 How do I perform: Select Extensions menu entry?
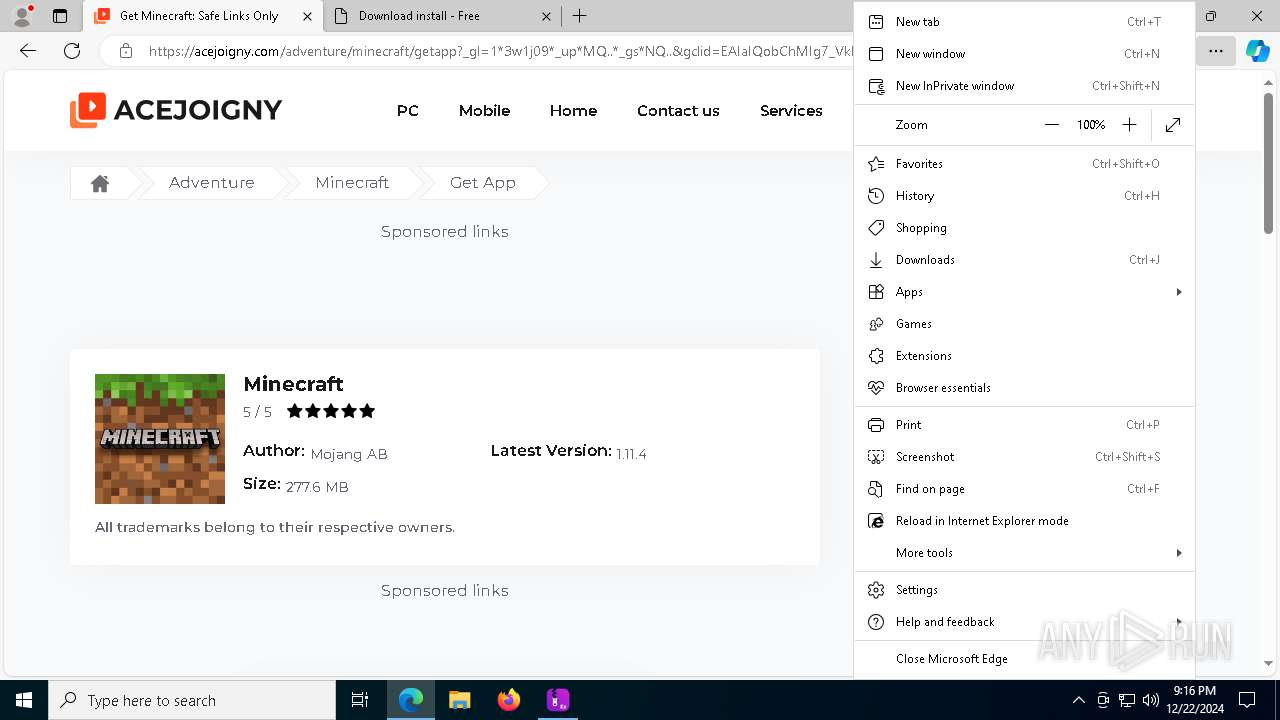1025,356
